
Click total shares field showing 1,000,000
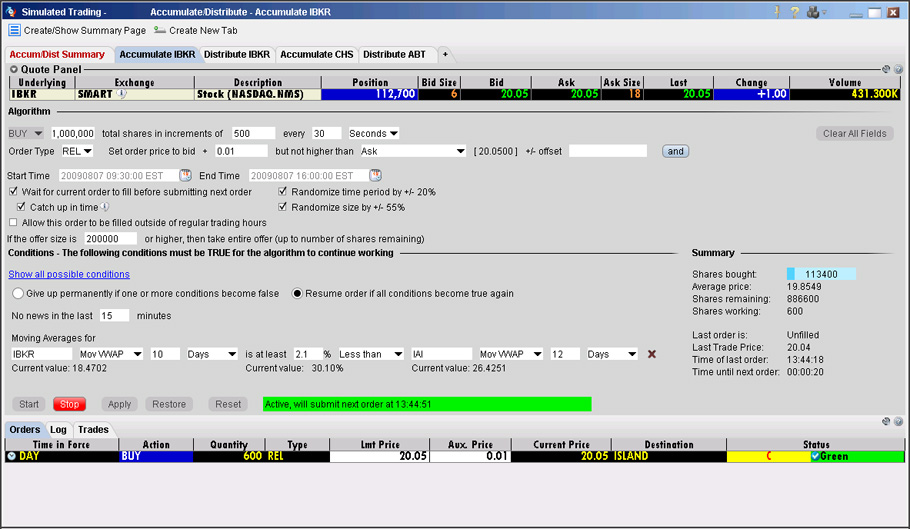73,133
